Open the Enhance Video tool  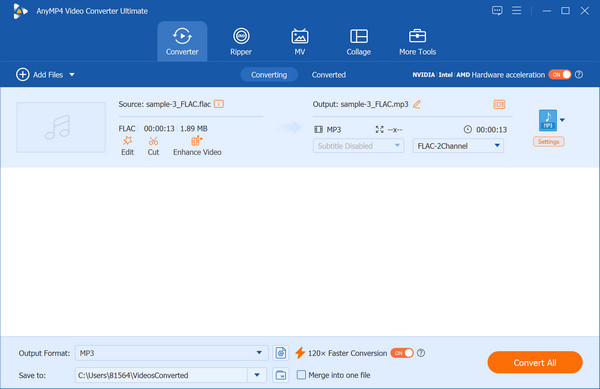[x=197, y=146]
